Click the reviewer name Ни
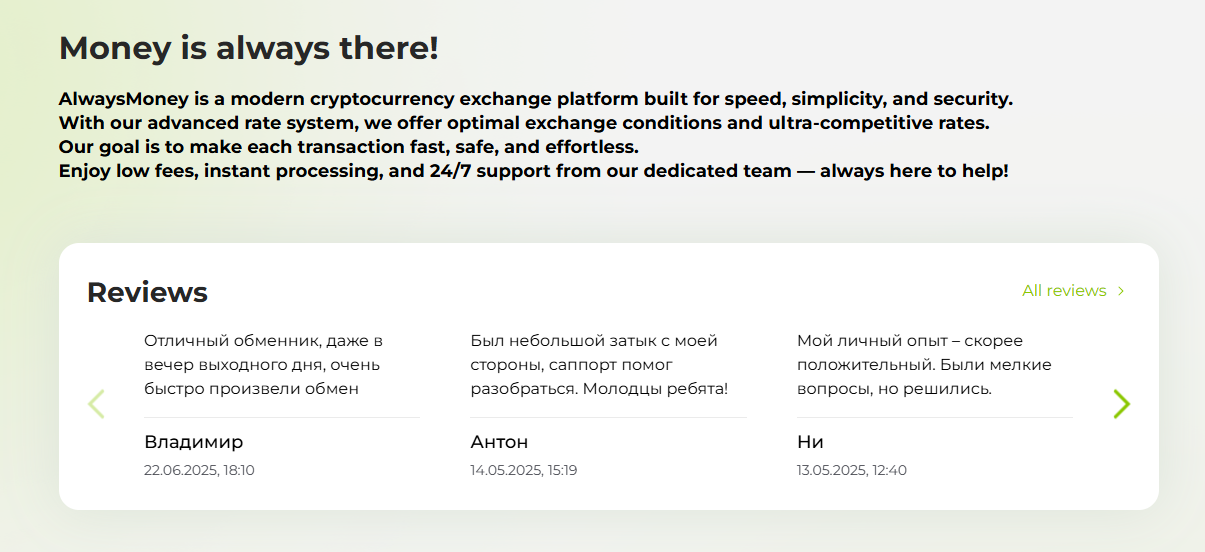 [810, 442]
